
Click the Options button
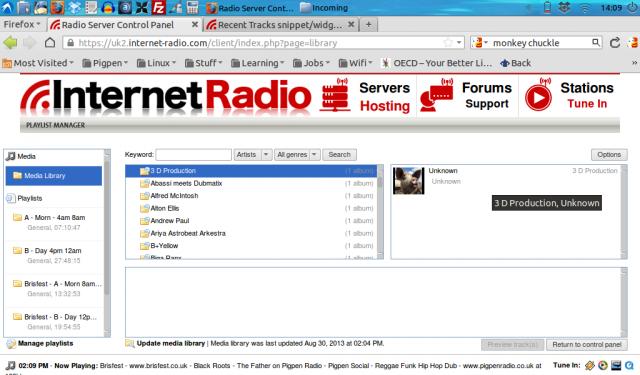point(609,155)
